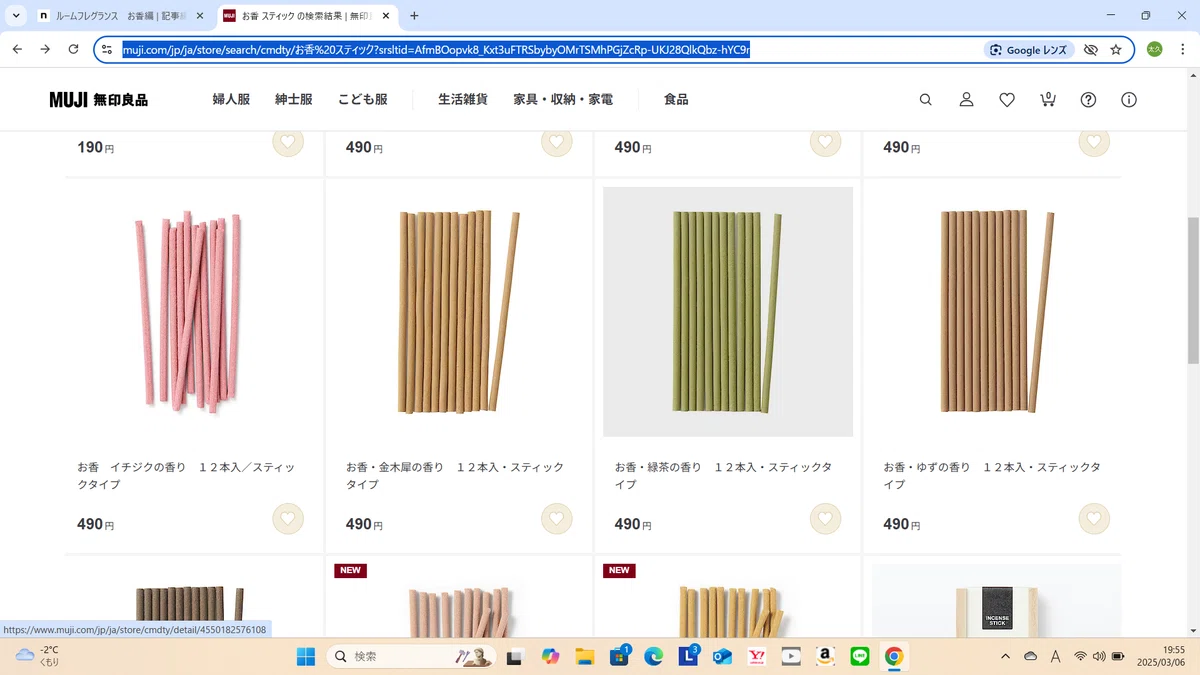The image size is (1200, 675).
Task: Open Outlook in taskbar
Action: pyautogui.click(x=722, y=656)
